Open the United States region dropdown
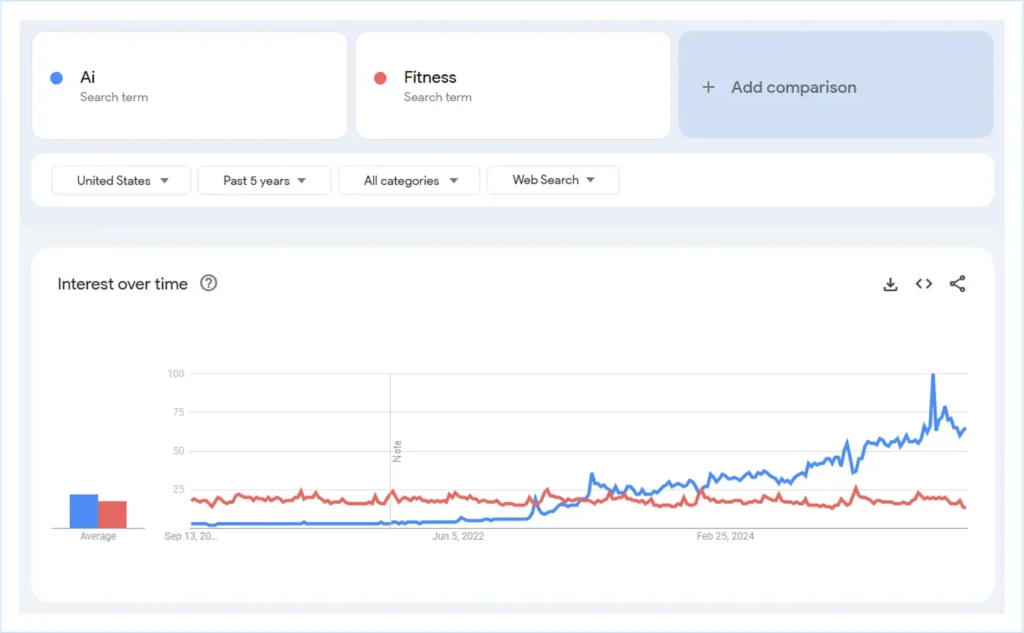Screen dimensions: 1024x633 pos(120,180)
